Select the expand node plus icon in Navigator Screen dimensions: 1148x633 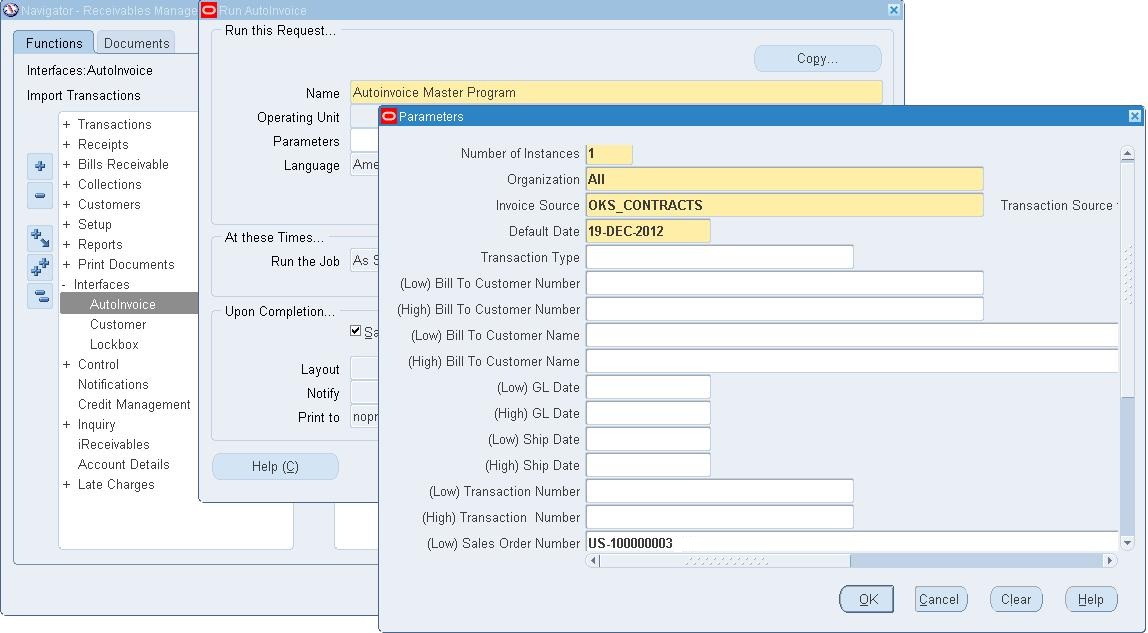pyautogui.click(x=38, y=166)
